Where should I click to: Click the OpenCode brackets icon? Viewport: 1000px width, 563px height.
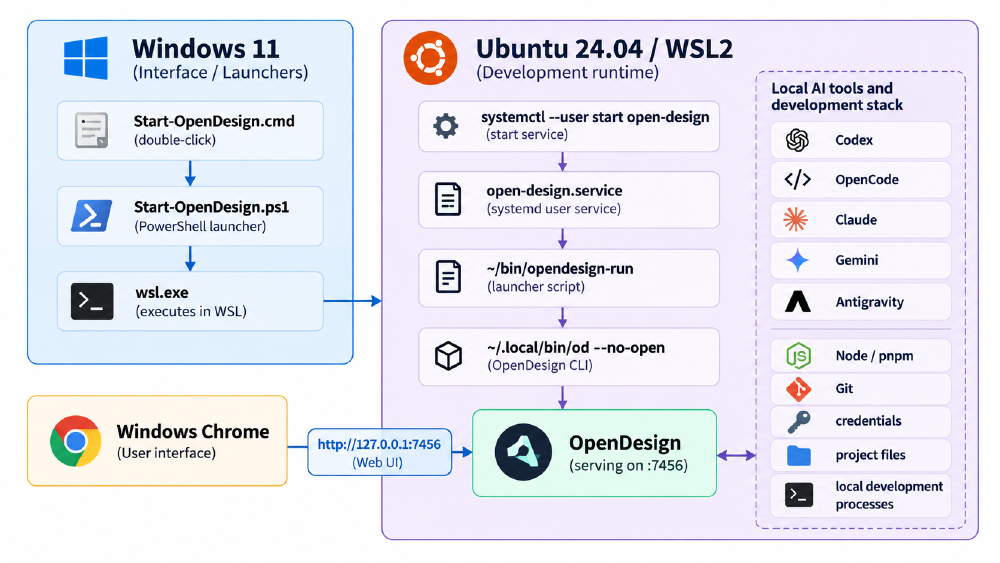(797, 180)
